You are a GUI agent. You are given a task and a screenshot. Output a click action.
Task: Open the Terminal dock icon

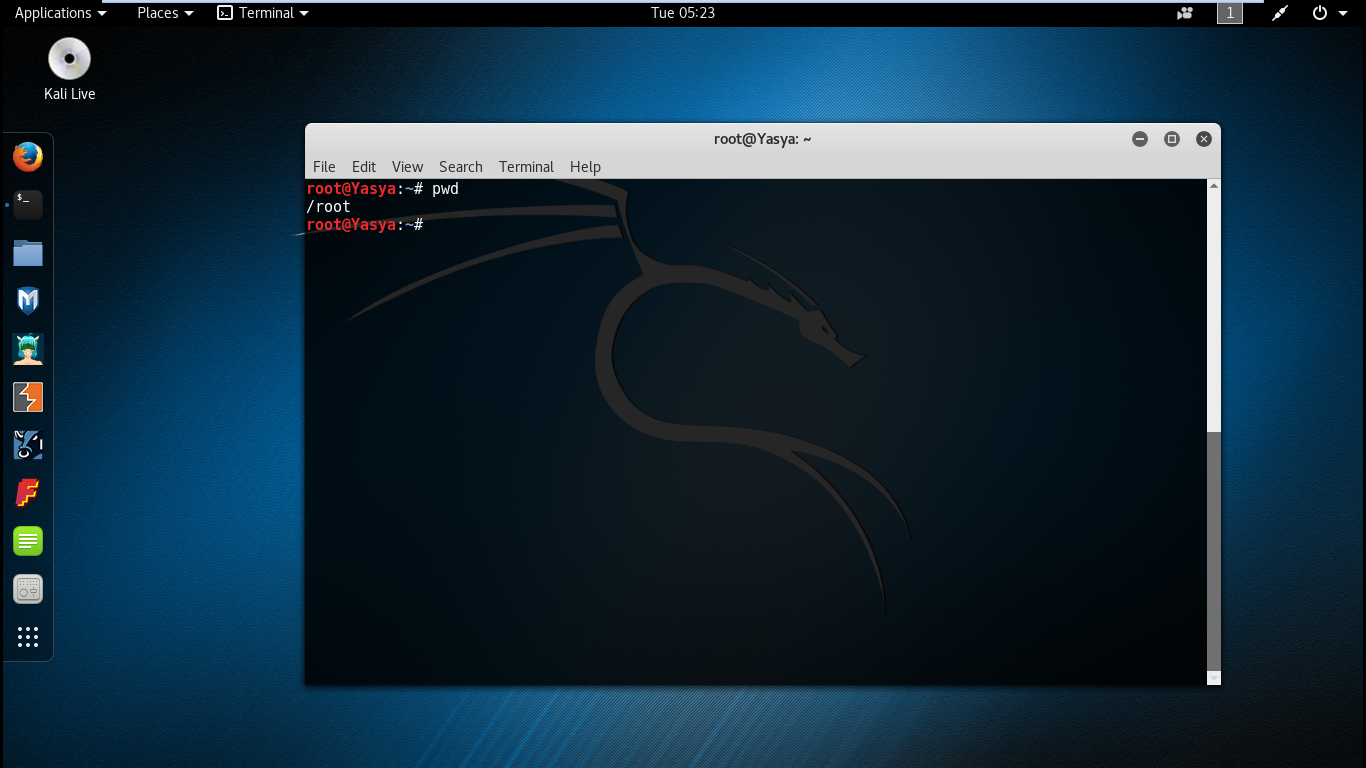point(28,205)
